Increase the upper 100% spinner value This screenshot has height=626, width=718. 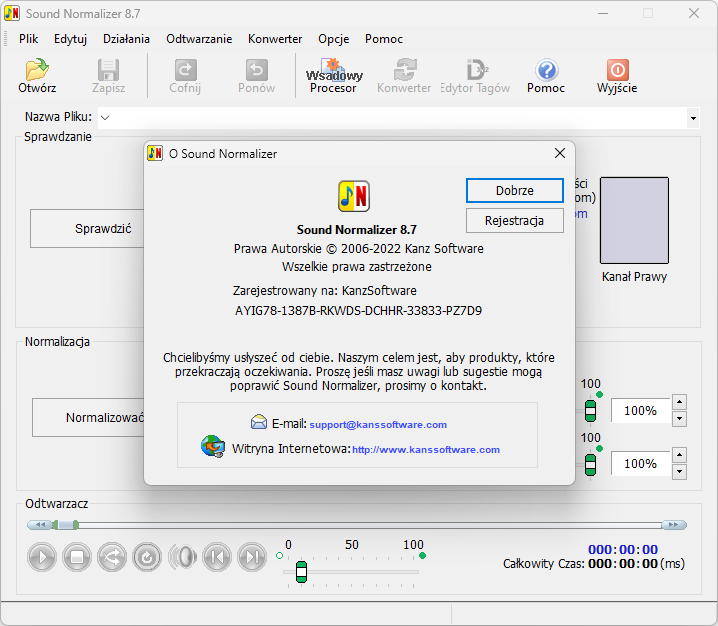680,403
